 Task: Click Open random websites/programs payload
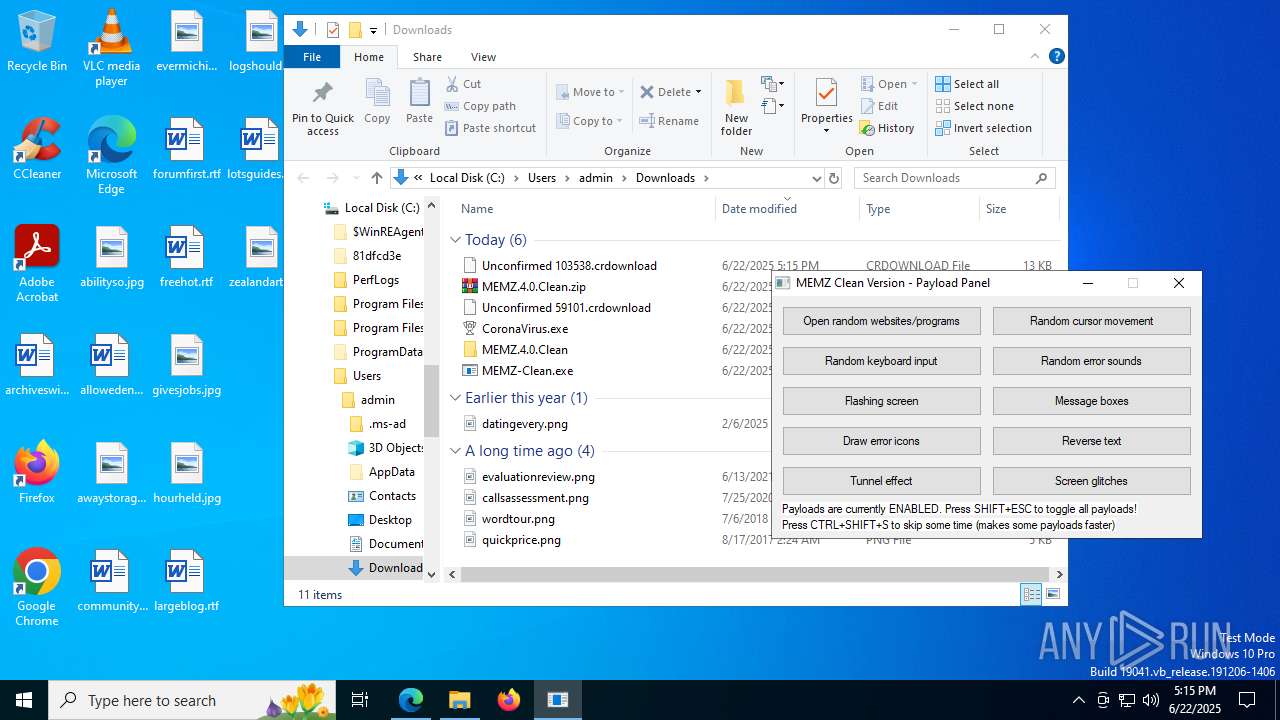(881, 321)
